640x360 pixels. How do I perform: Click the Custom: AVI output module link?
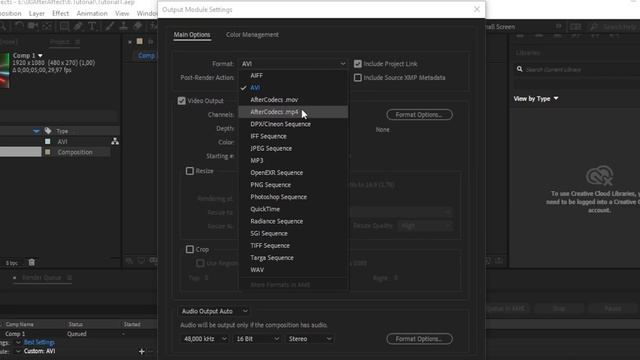tap(39, 351)
